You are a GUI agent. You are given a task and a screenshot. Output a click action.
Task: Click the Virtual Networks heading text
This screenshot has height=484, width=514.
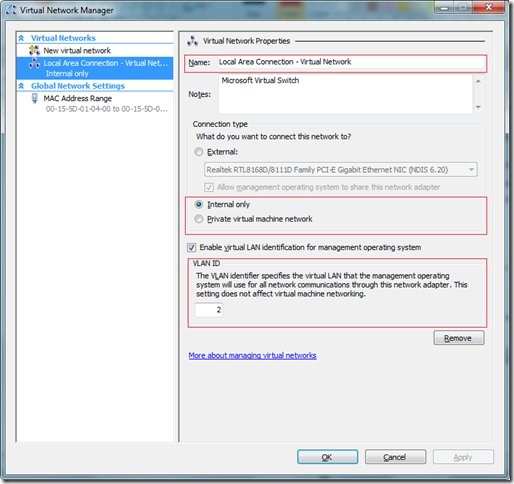pyautogui.click(x=63, y=38)
